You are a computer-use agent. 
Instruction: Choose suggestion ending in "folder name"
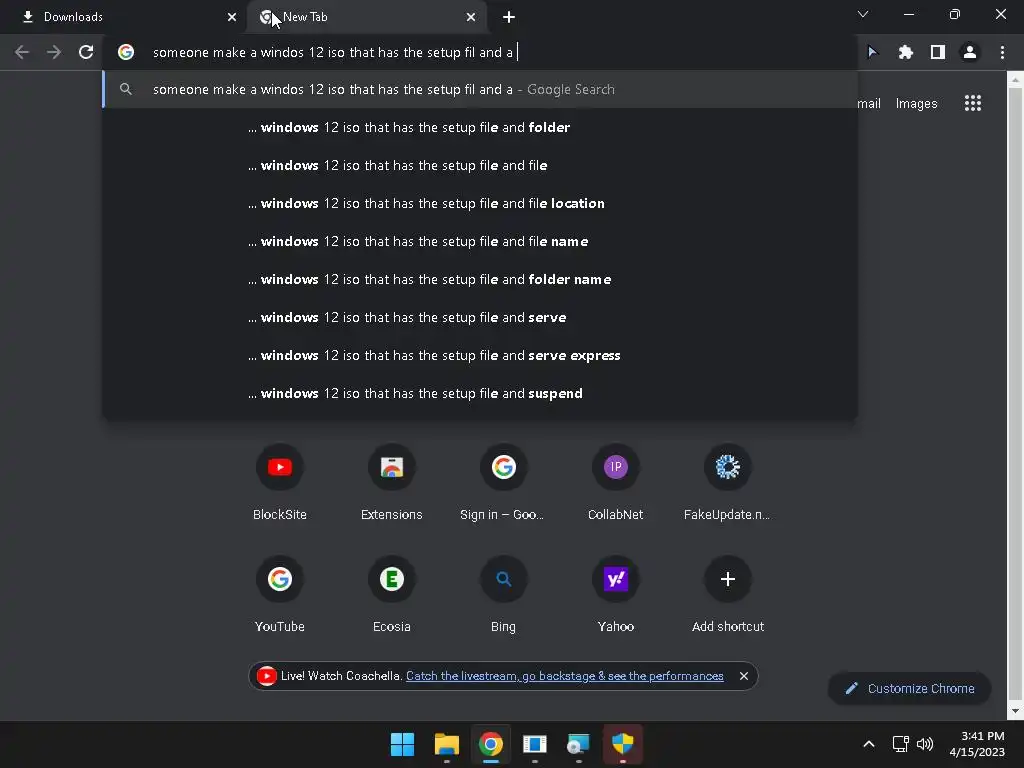point(480,279)
